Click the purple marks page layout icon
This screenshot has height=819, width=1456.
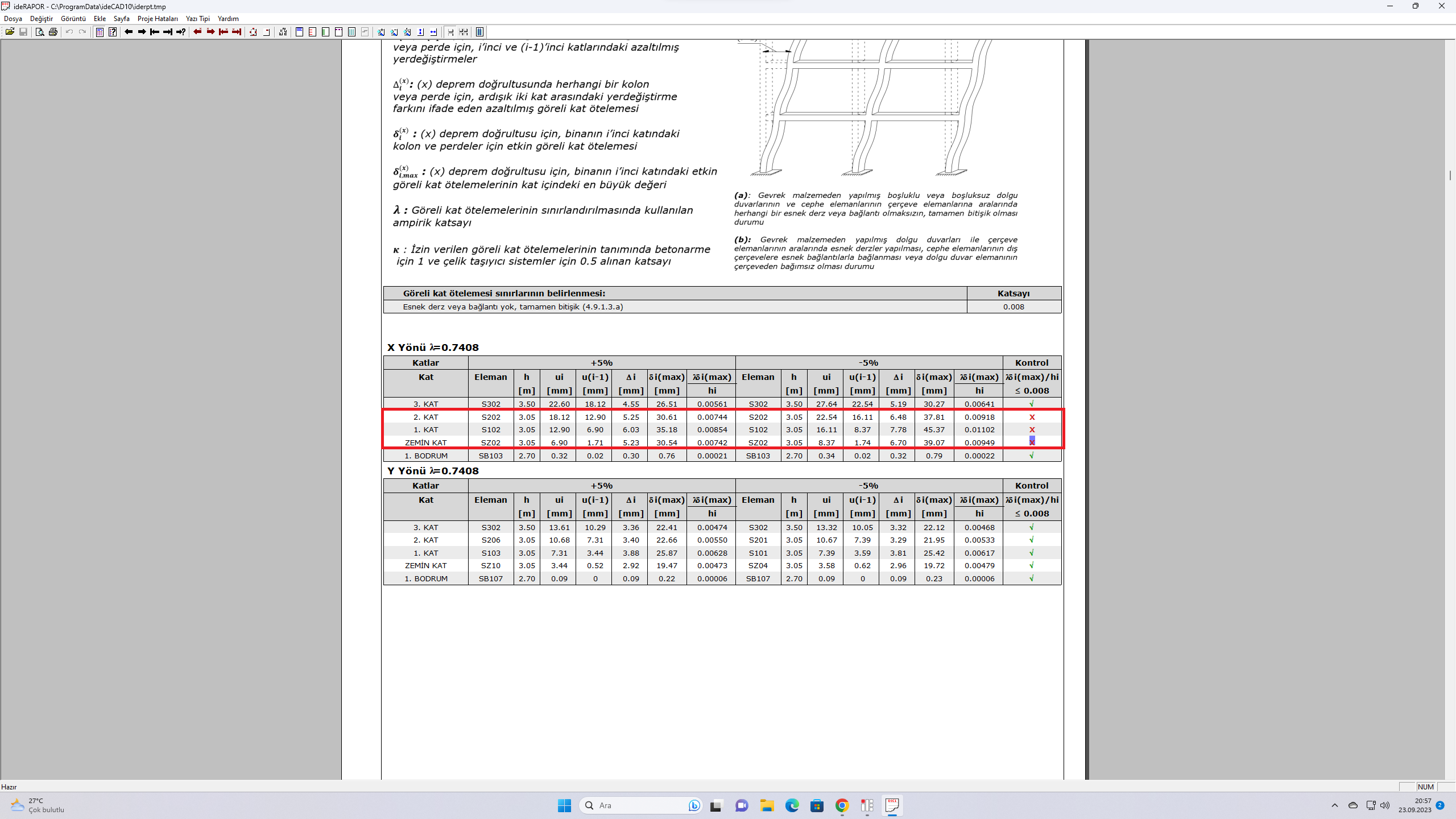click(338, 32)
